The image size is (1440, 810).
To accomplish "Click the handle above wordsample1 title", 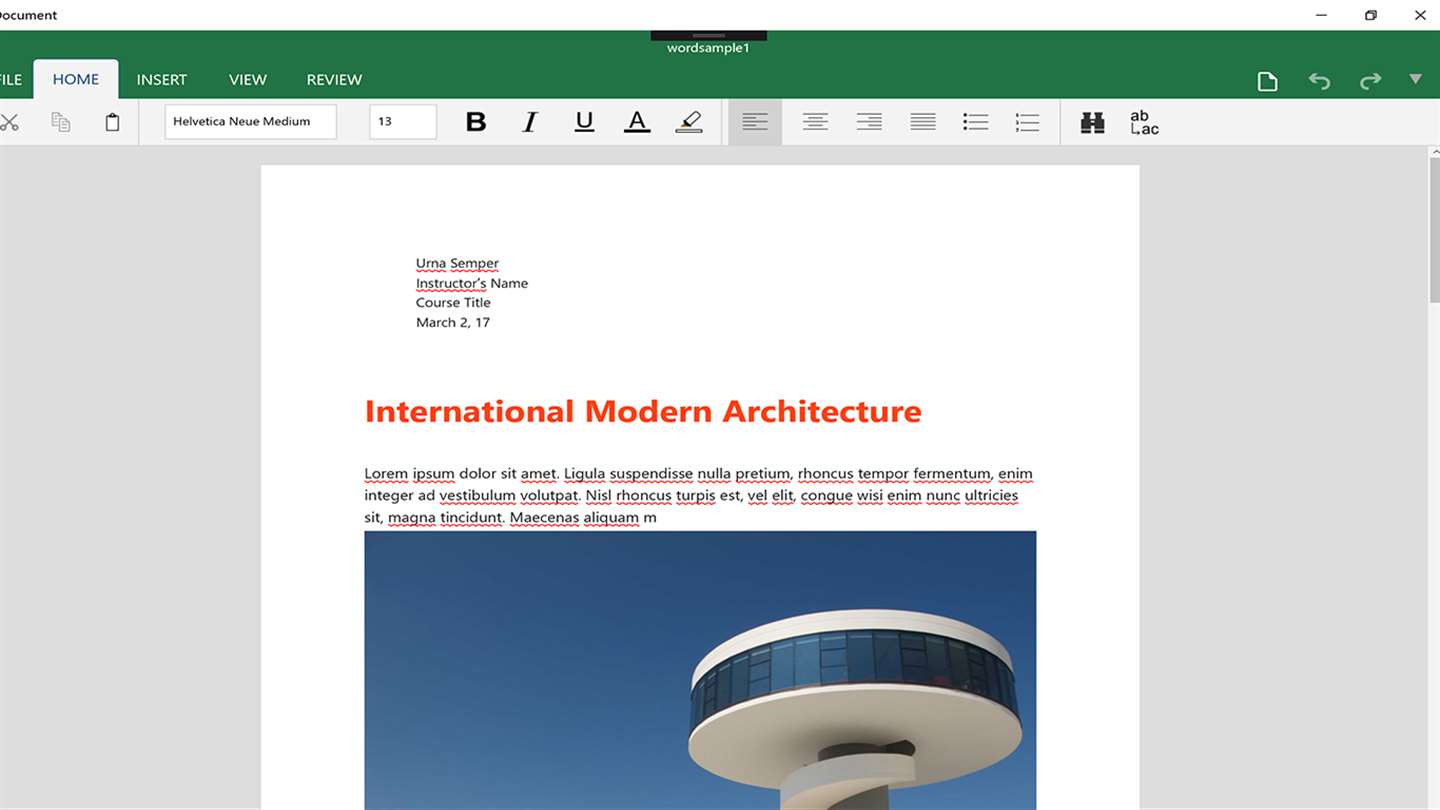I will [x=708, y=35].
